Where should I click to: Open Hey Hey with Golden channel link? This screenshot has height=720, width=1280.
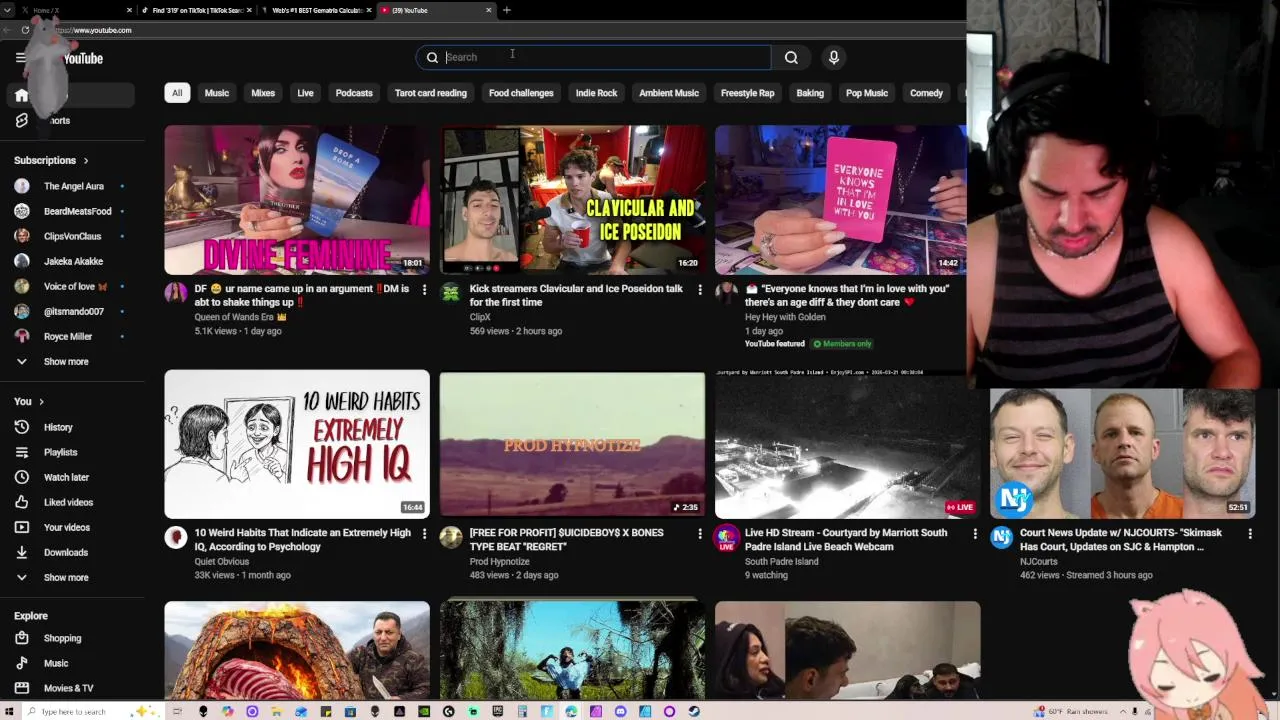[x=785, y=317]
